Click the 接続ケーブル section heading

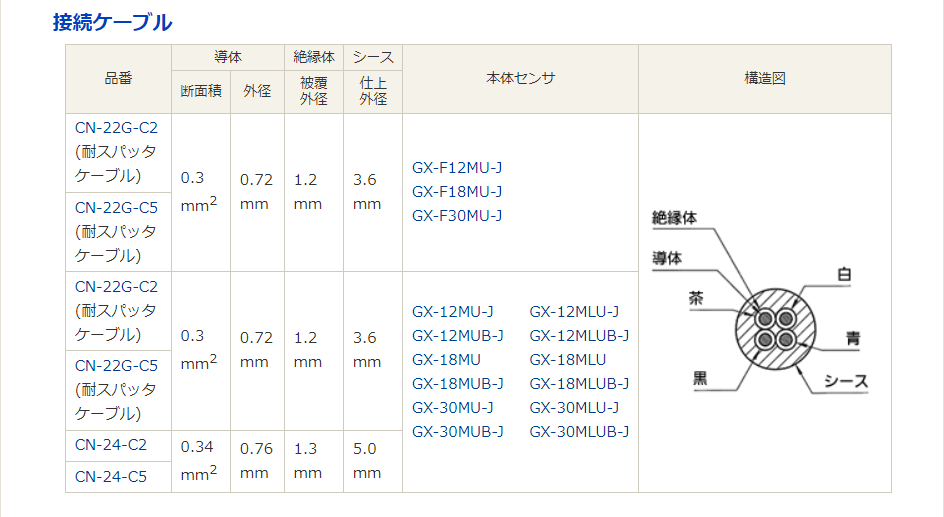(x=113, y=23)
